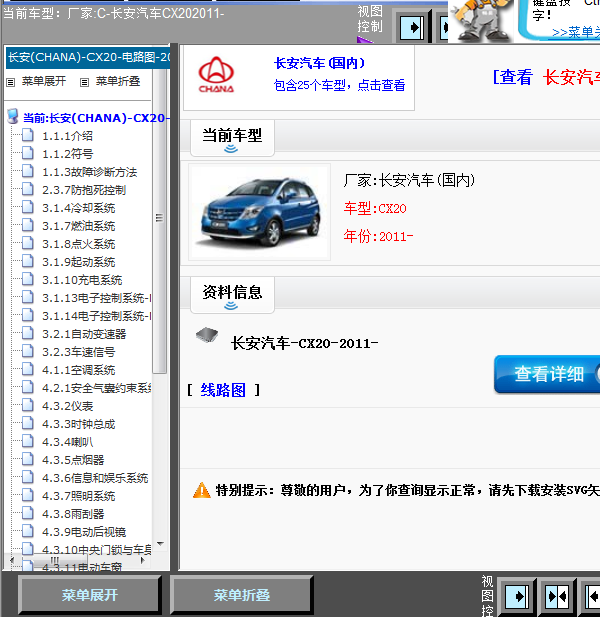Open 4.1.1空调系统 item

coord(78,370)
